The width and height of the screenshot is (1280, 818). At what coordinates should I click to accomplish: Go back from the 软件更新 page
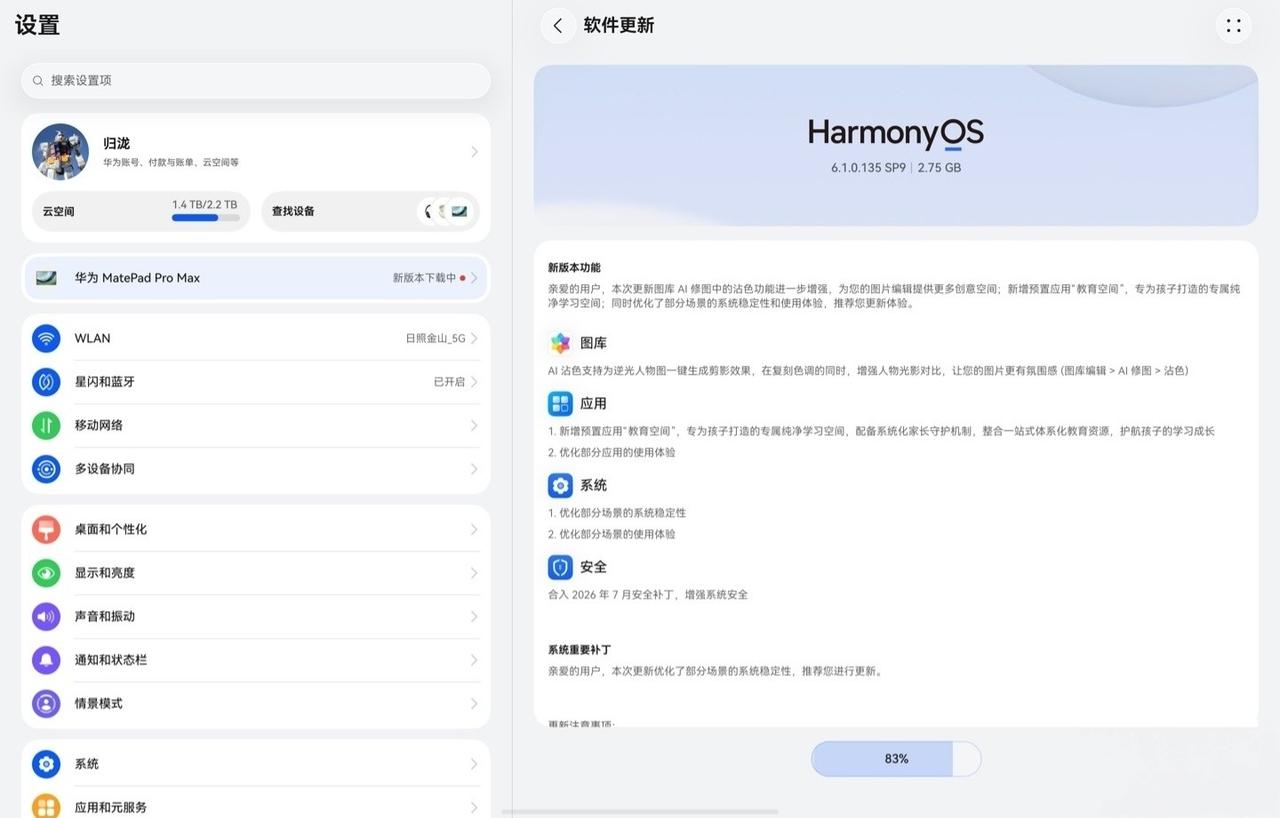[x=558, y=26]
